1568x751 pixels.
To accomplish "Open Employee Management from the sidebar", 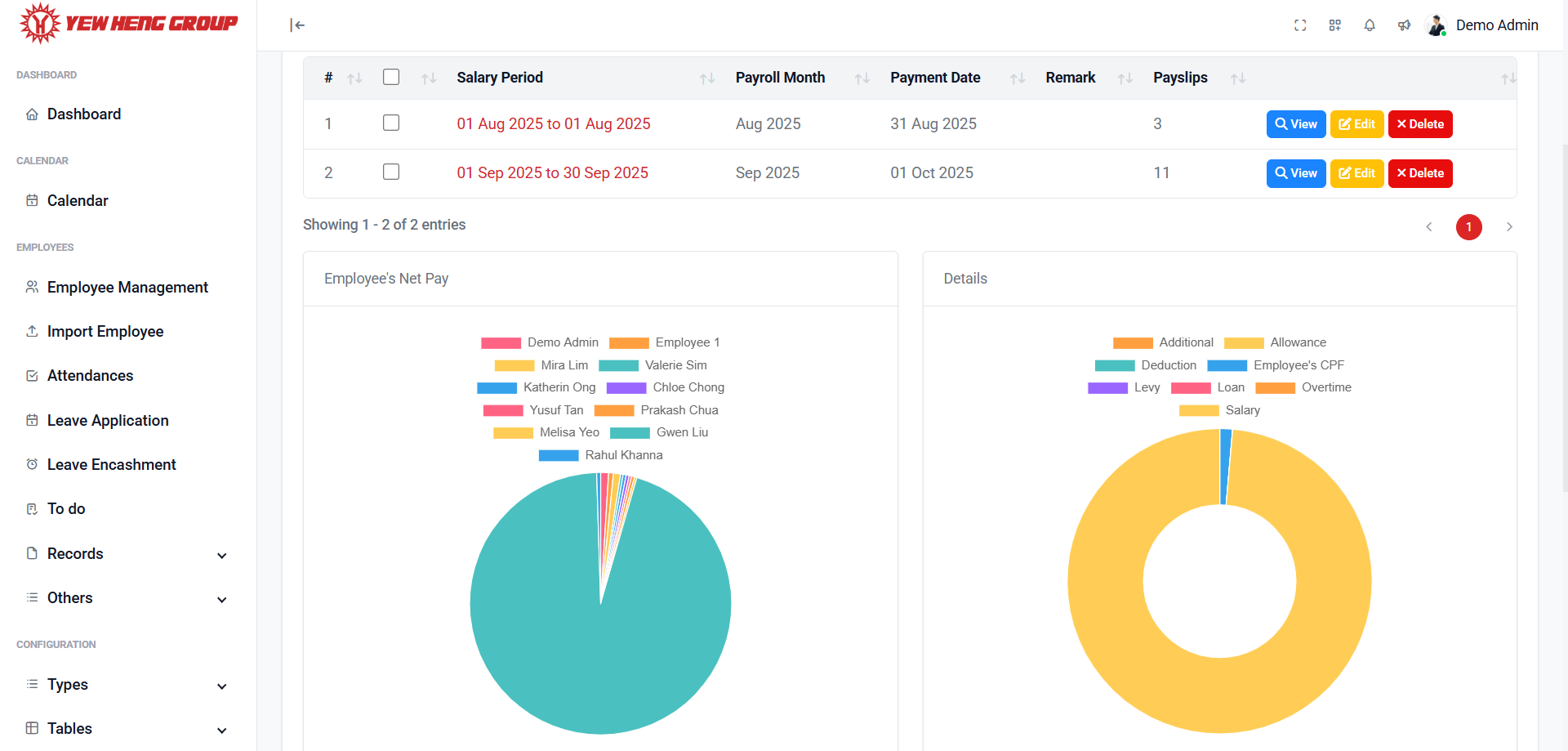I will pos(127,288).
